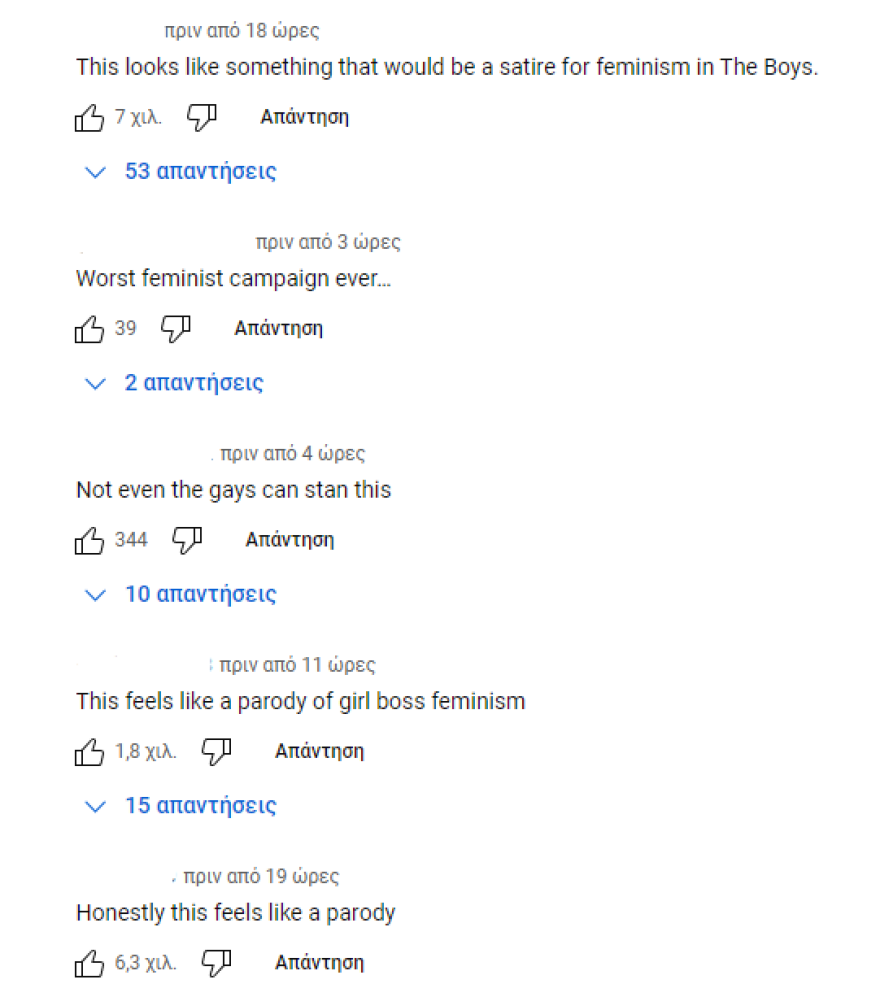
Task: Reply to The Boys satire comment
Action: 304,117
